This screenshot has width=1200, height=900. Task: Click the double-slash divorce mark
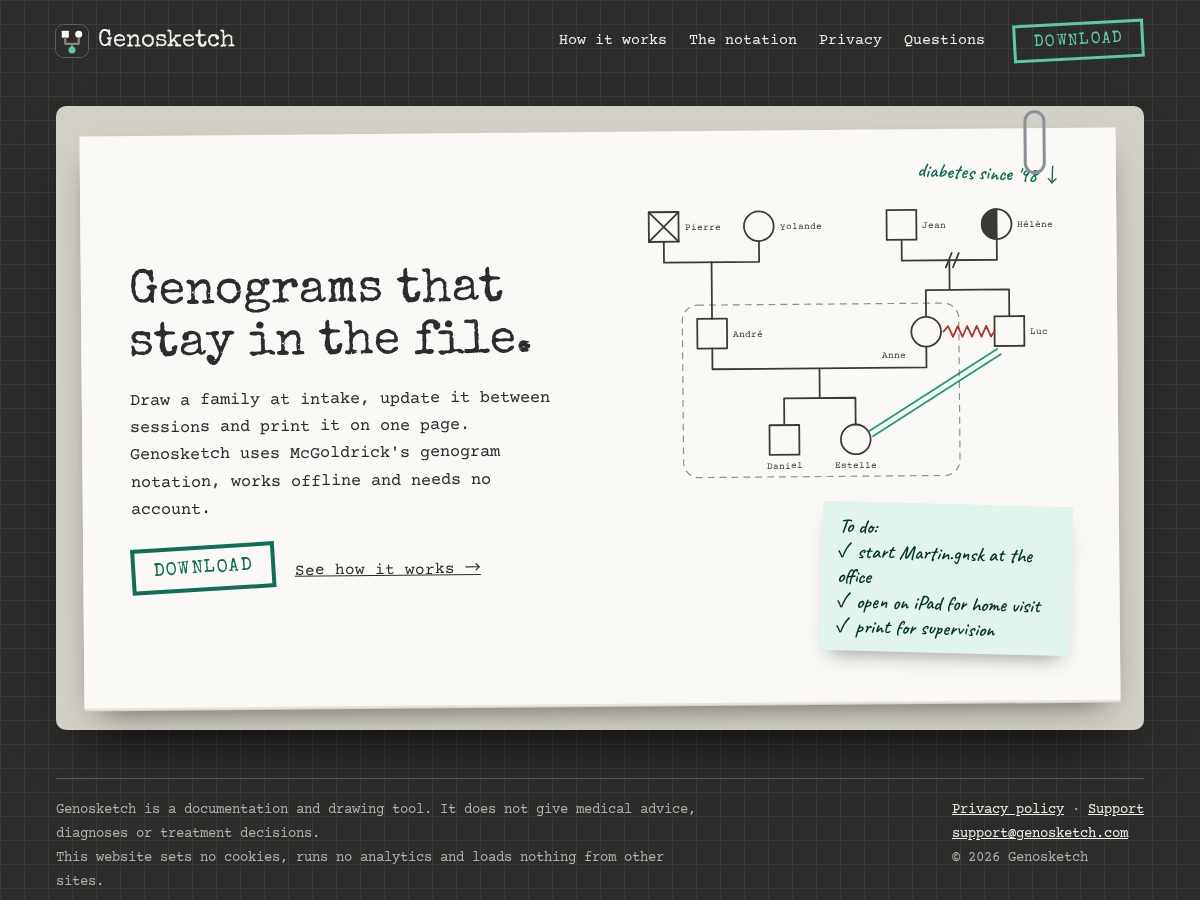[x=952, y=261]
